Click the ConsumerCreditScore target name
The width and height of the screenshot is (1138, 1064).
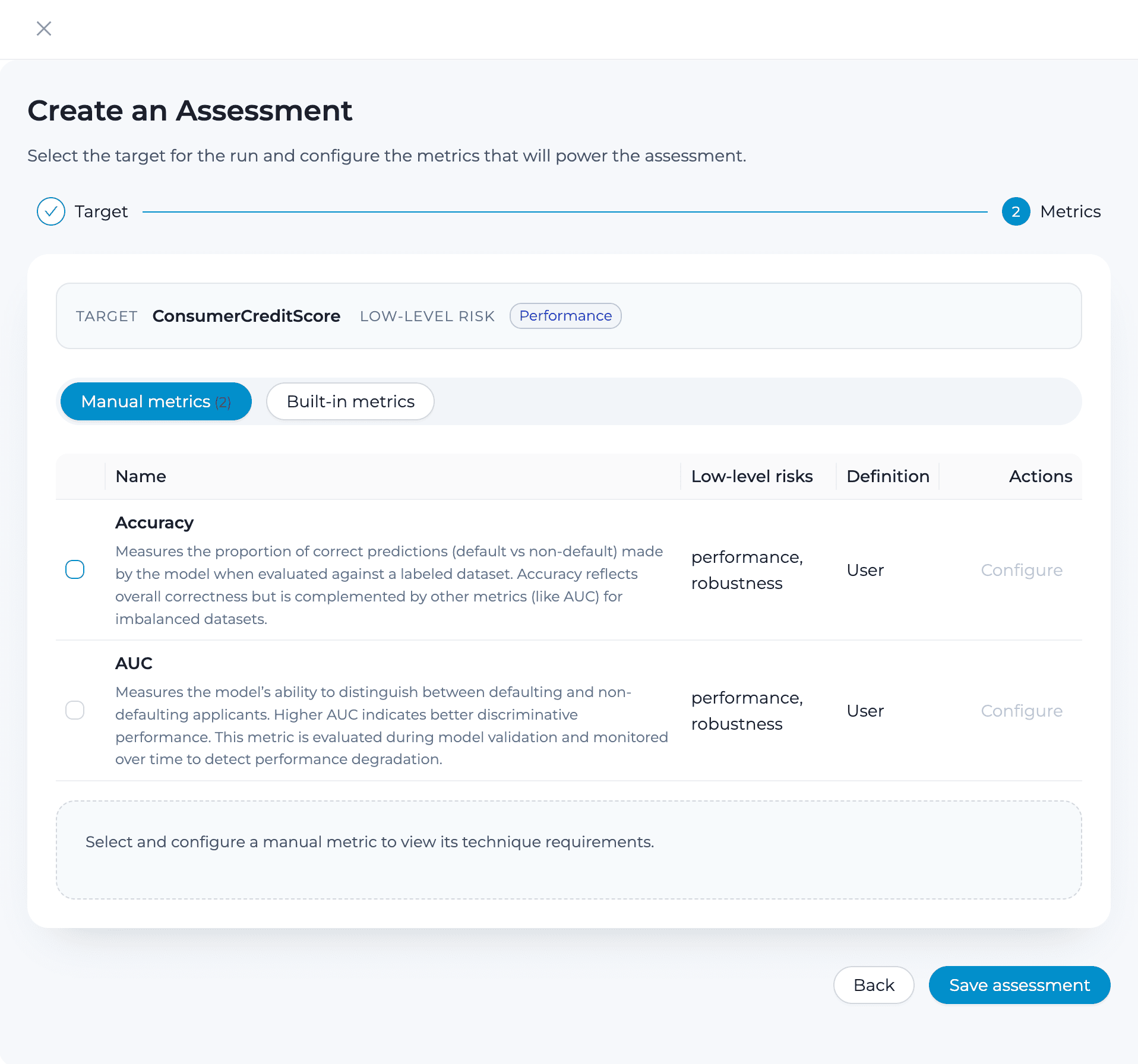click(246, 316)
